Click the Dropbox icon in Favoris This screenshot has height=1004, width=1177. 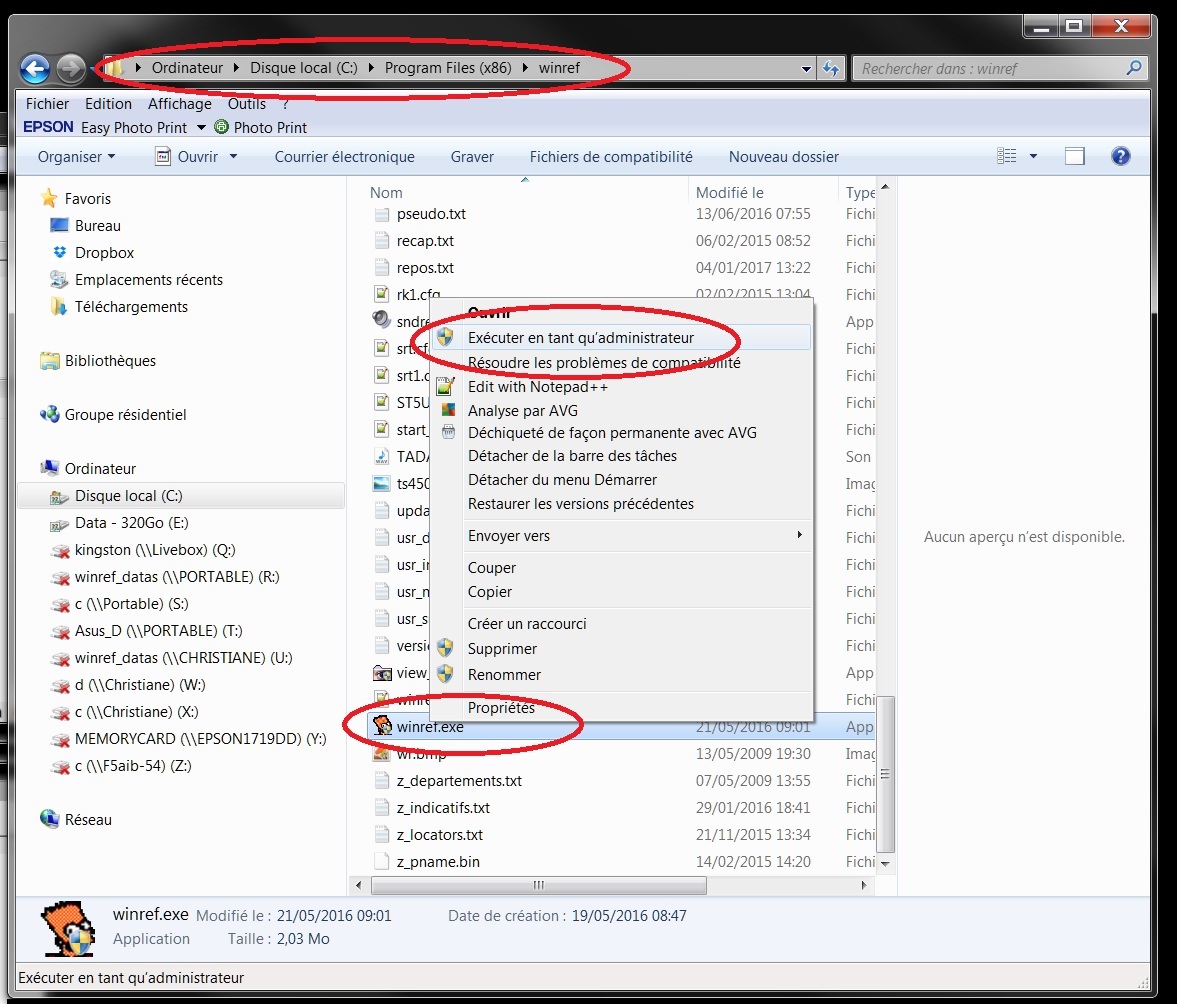coord(60,252)
